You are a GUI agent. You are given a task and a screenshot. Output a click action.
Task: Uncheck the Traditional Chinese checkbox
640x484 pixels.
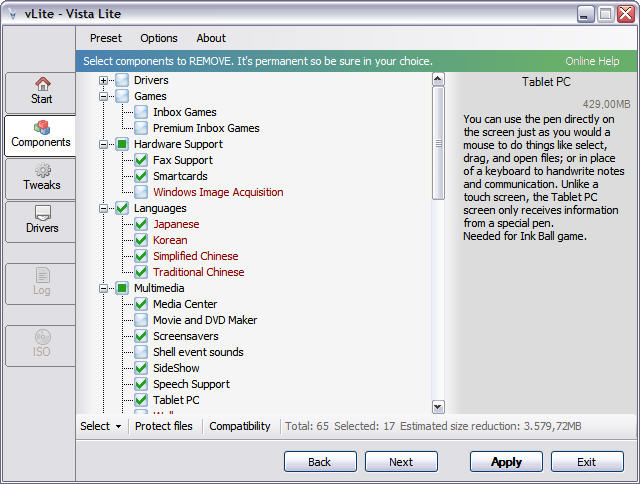coord(141,272)
